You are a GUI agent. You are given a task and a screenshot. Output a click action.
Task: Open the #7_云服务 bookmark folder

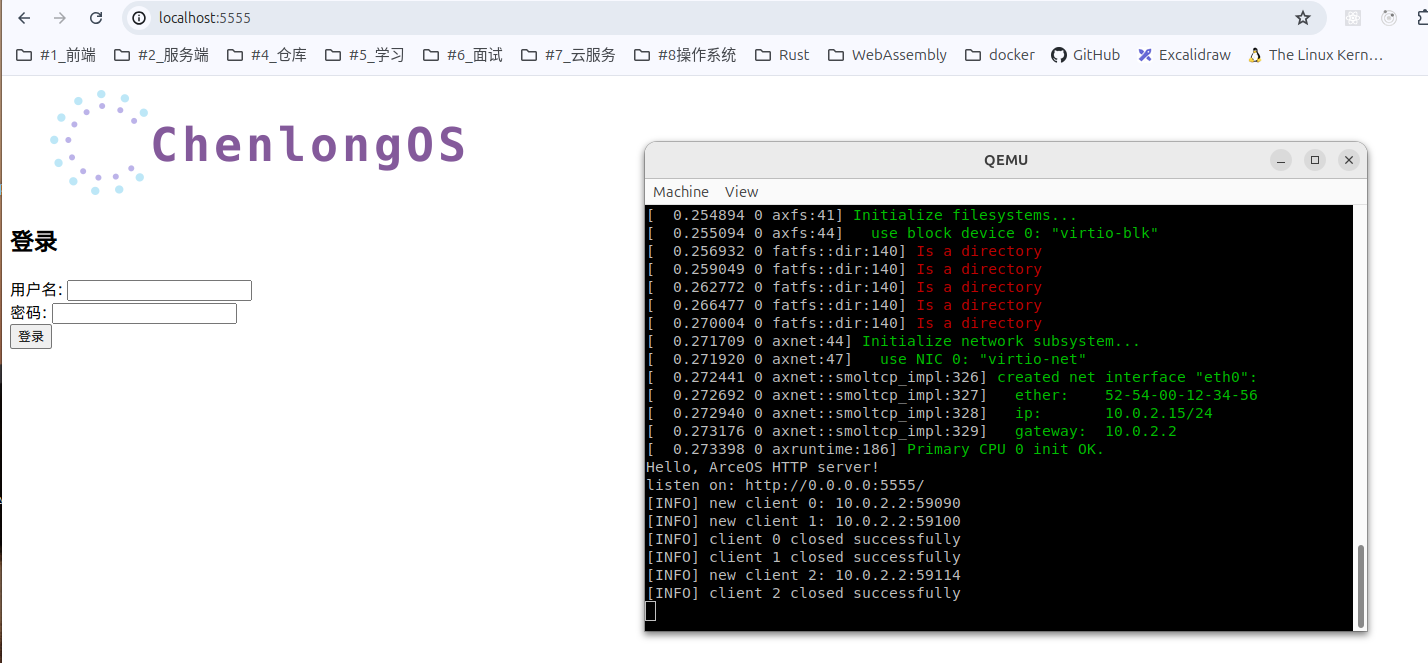567,55
